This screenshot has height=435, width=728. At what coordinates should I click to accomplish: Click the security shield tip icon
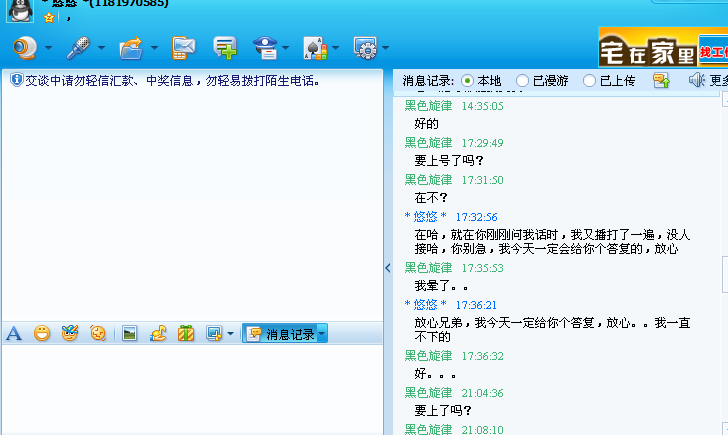[16, 80]
